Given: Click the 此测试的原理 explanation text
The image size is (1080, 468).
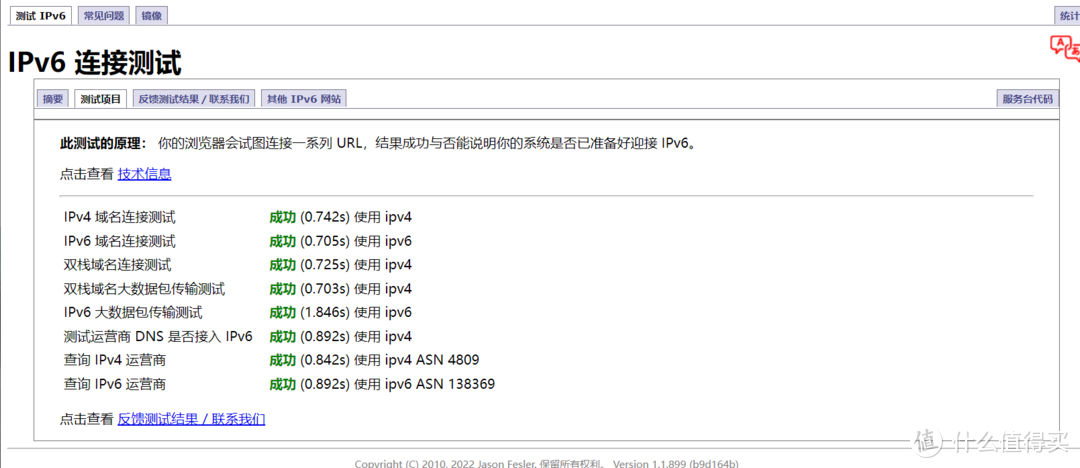Looking at the screenshot, I should pyautogui.click(x=382, y=144).
